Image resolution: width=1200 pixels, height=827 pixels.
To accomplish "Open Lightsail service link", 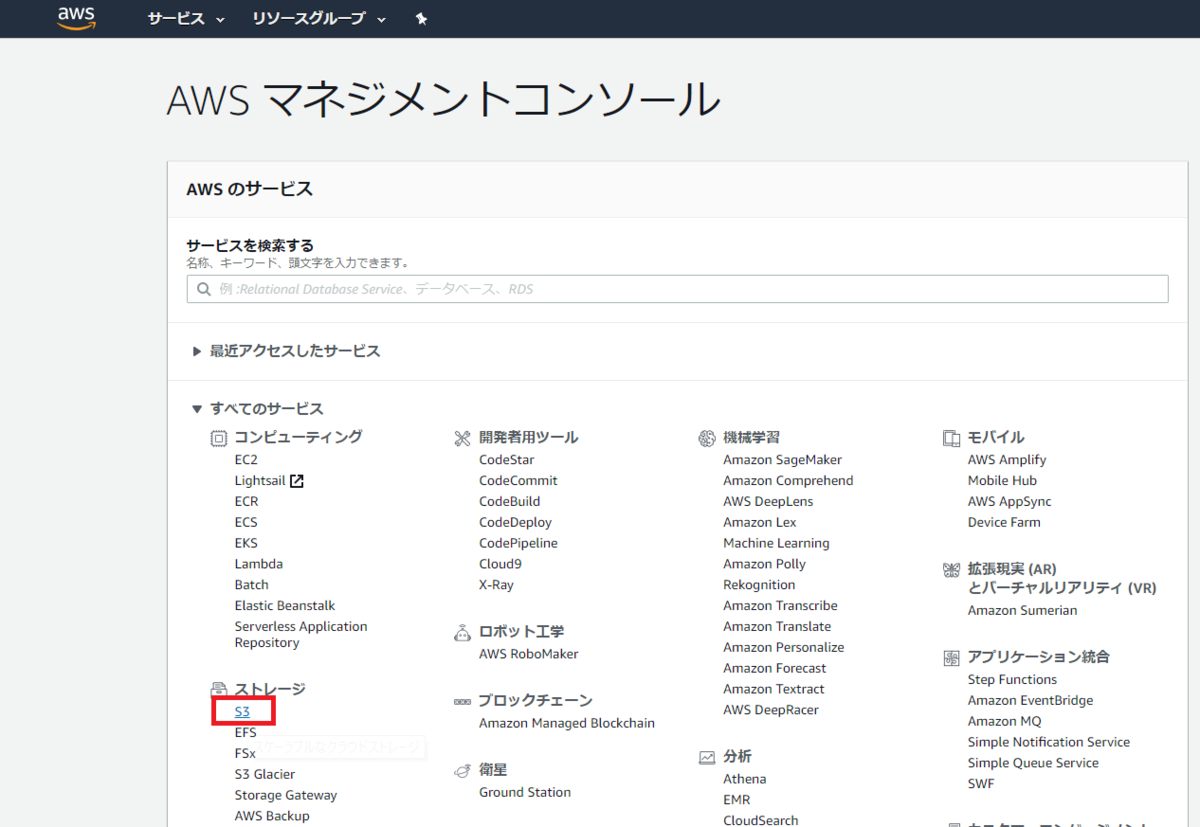I will 260,481.
